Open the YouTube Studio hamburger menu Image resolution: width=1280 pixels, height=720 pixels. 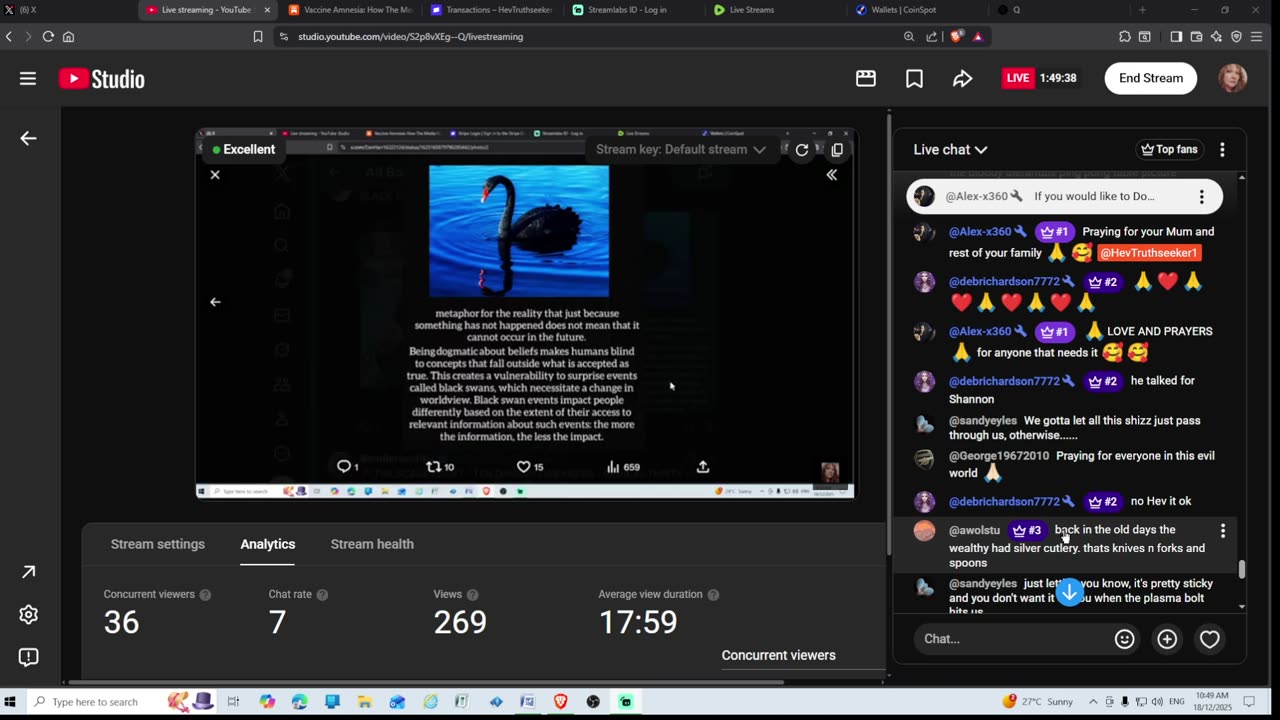pos(28,78)
